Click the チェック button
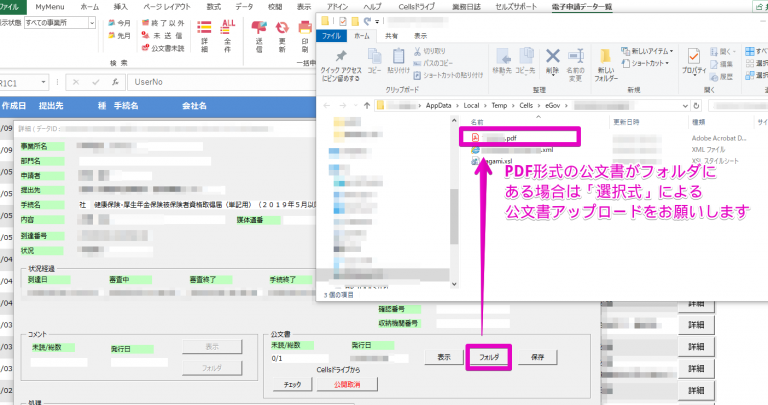This screenshot has width=768, height=405. coord(292,385)
